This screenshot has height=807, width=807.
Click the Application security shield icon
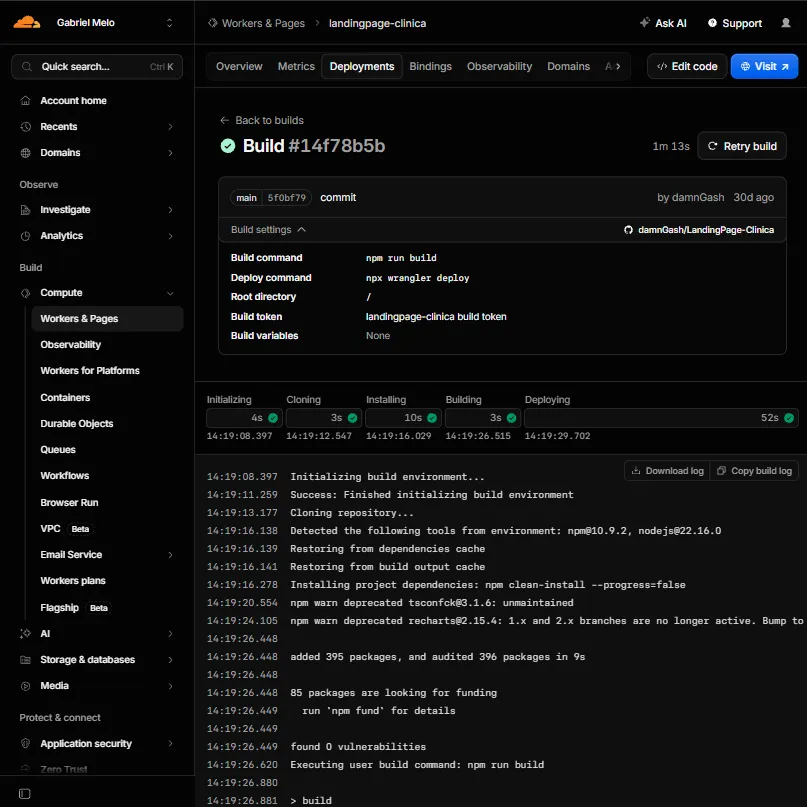pos(25,743)
